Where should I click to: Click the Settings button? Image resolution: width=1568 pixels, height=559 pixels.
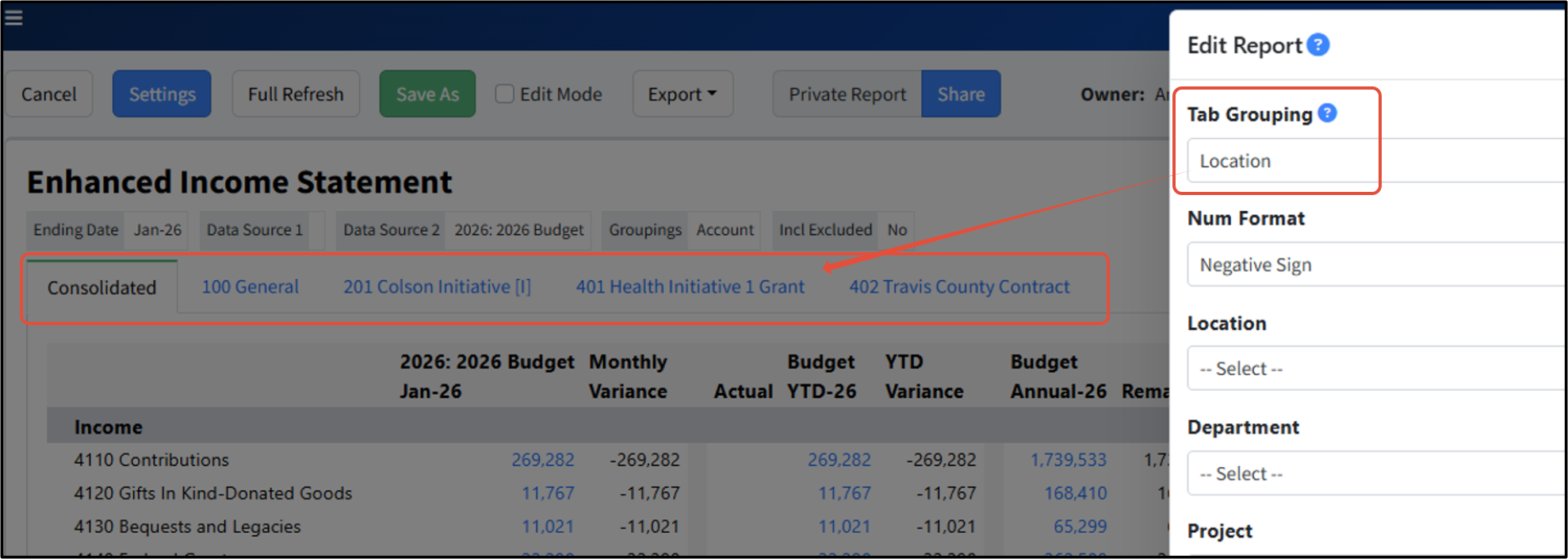pyautogui.click(x=162, y=94)
